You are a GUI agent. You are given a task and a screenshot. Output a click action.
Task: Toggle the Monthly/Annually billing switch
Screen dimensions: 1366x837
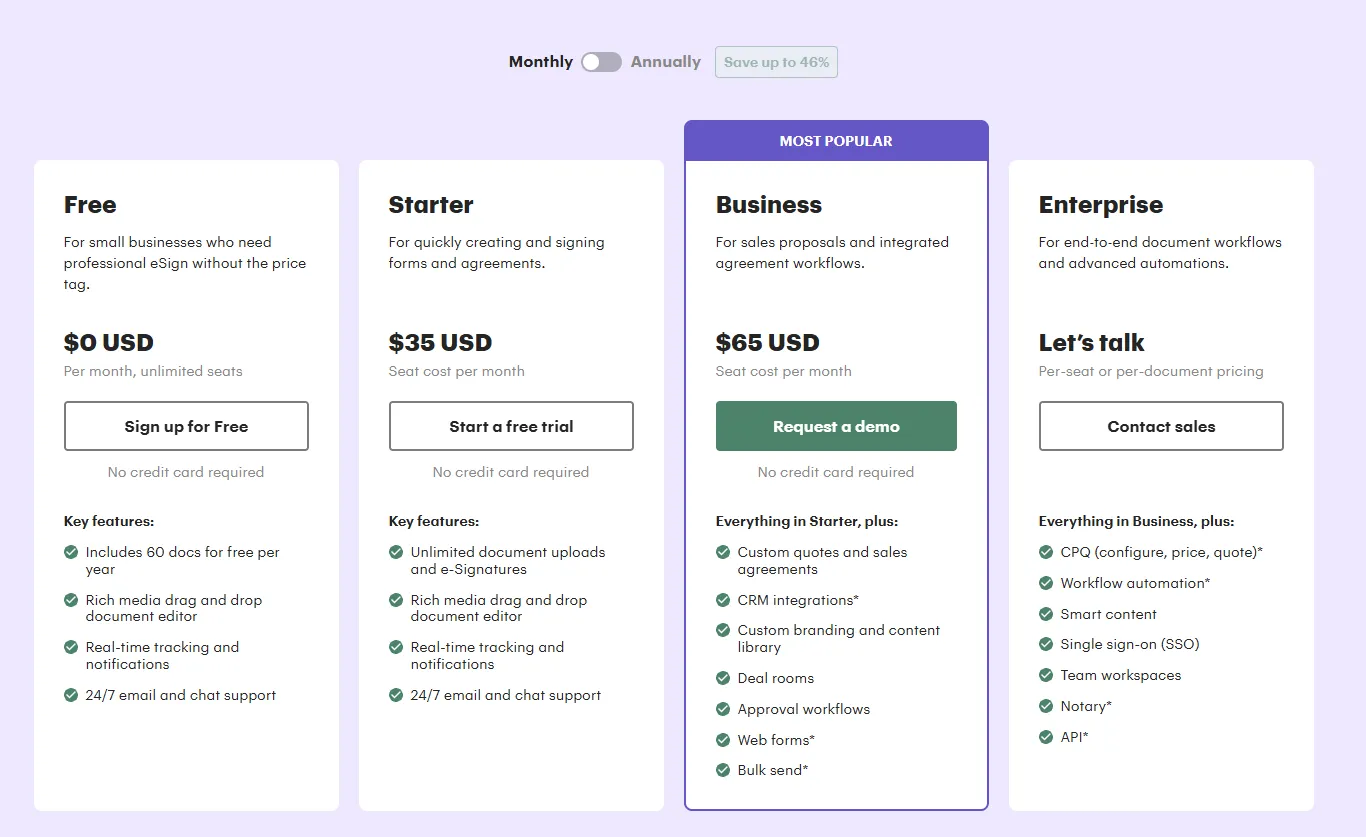click(601, 62)
